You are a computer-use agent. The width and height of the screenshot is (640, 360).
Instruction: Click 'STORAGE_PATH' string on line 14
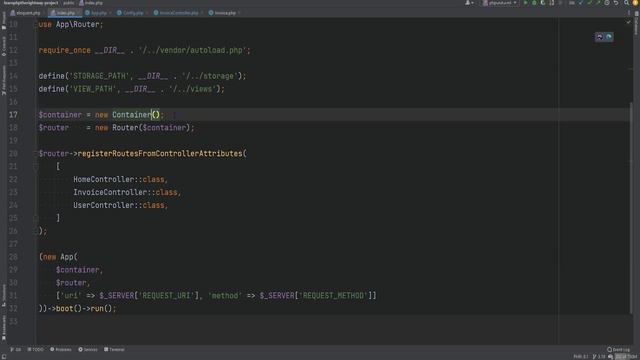coord(99,76)
